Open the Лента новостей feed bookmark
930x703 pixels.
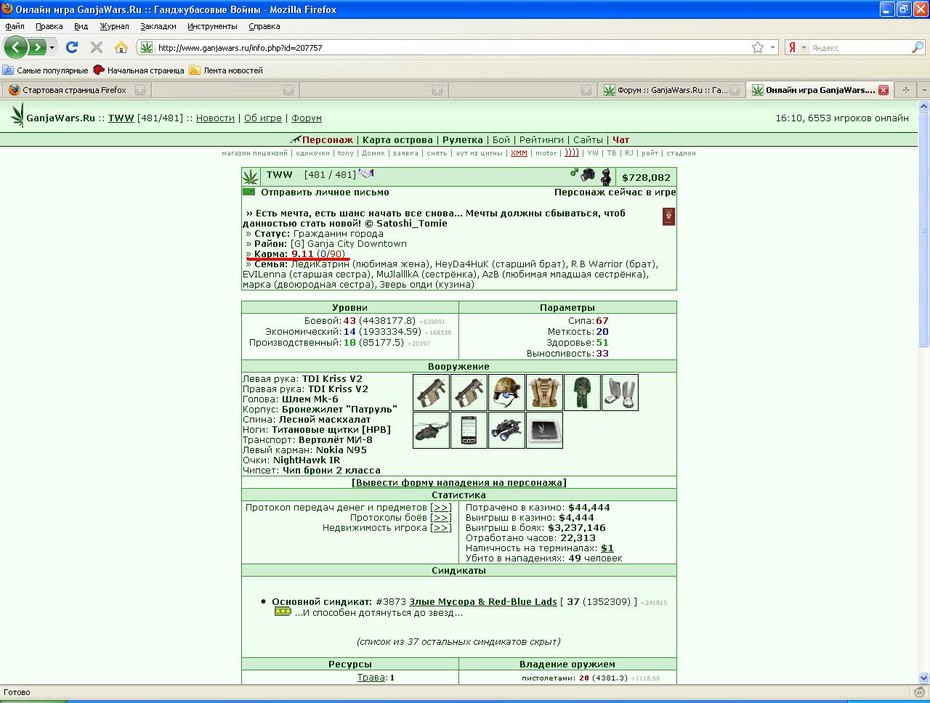226,70
